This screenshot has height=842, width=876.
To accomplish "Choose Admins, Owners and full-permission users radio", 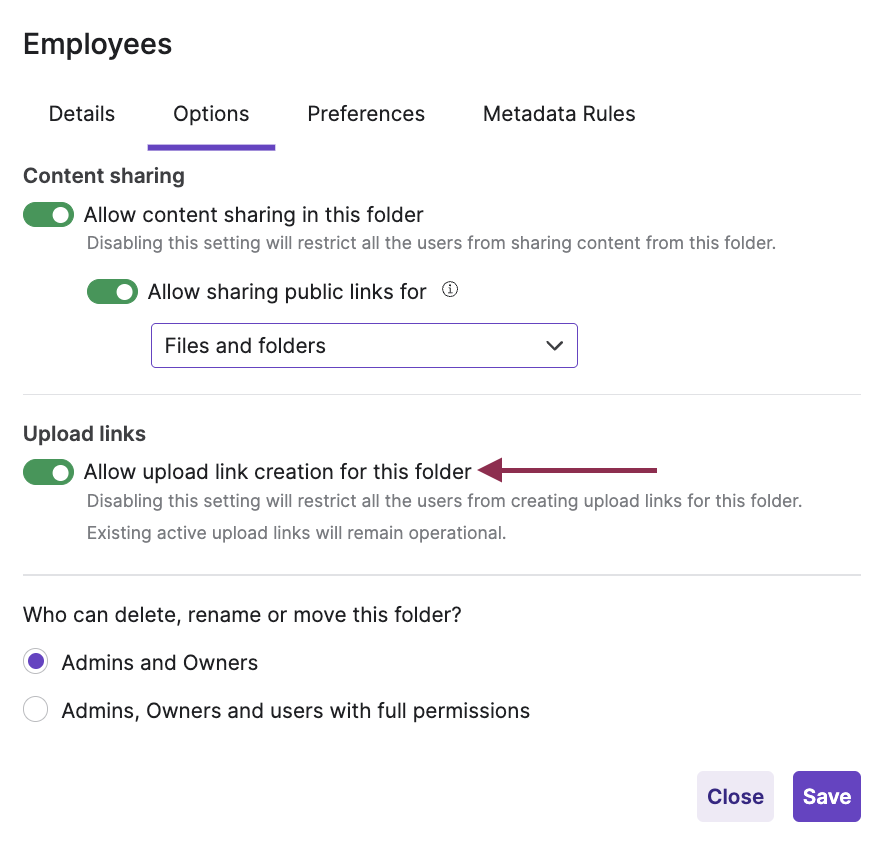I will click(x=36, y=711).
